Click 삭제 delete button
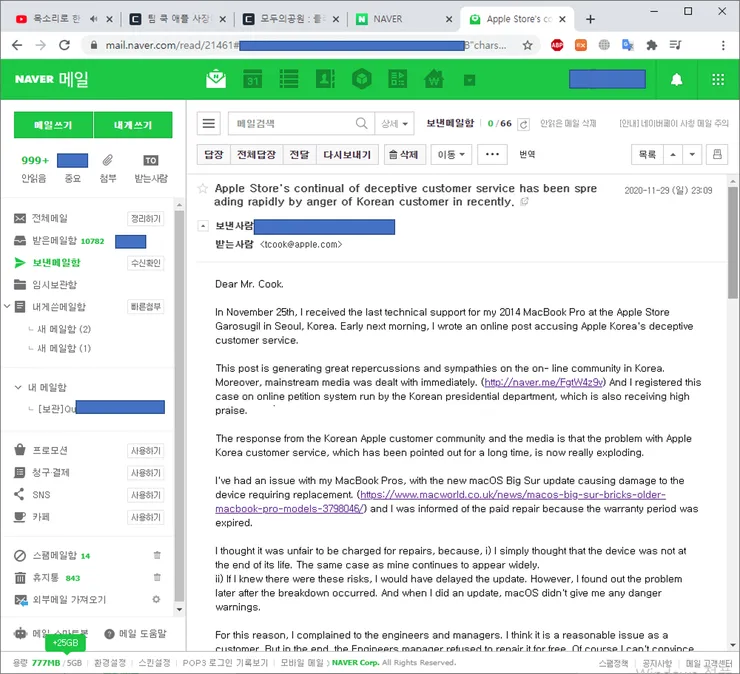740x674 pixels. [404, 154]
